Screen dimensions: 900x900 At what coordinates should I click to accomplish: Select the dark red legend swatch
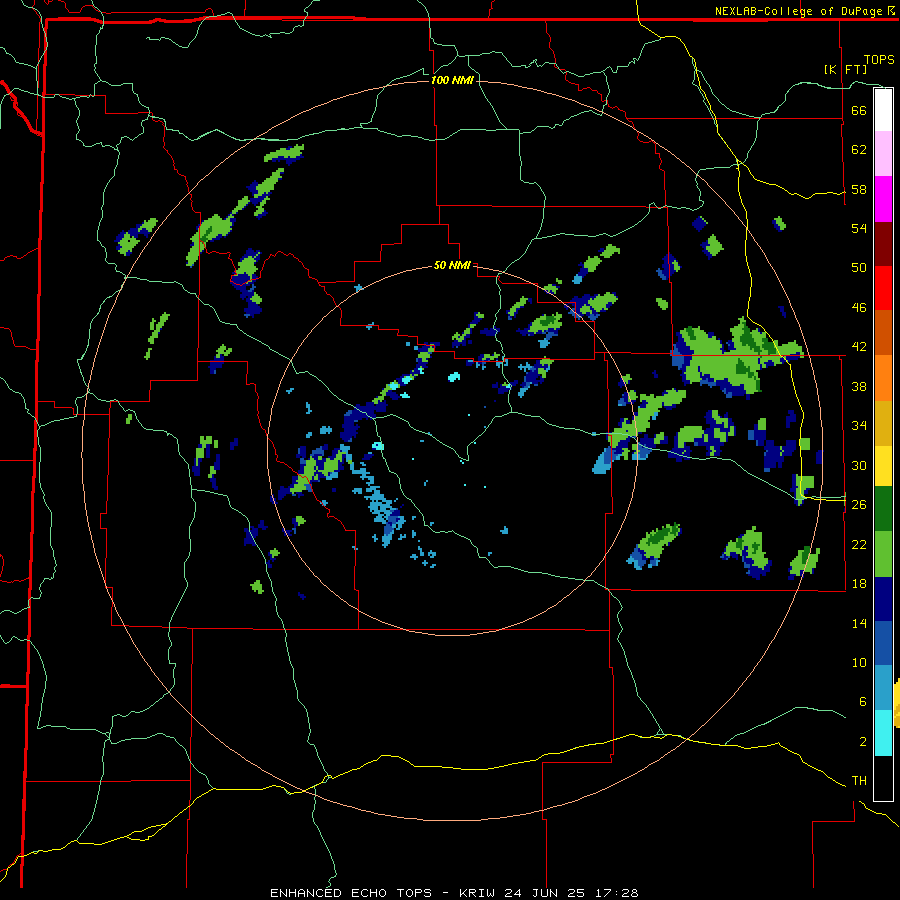coord(883,244)
